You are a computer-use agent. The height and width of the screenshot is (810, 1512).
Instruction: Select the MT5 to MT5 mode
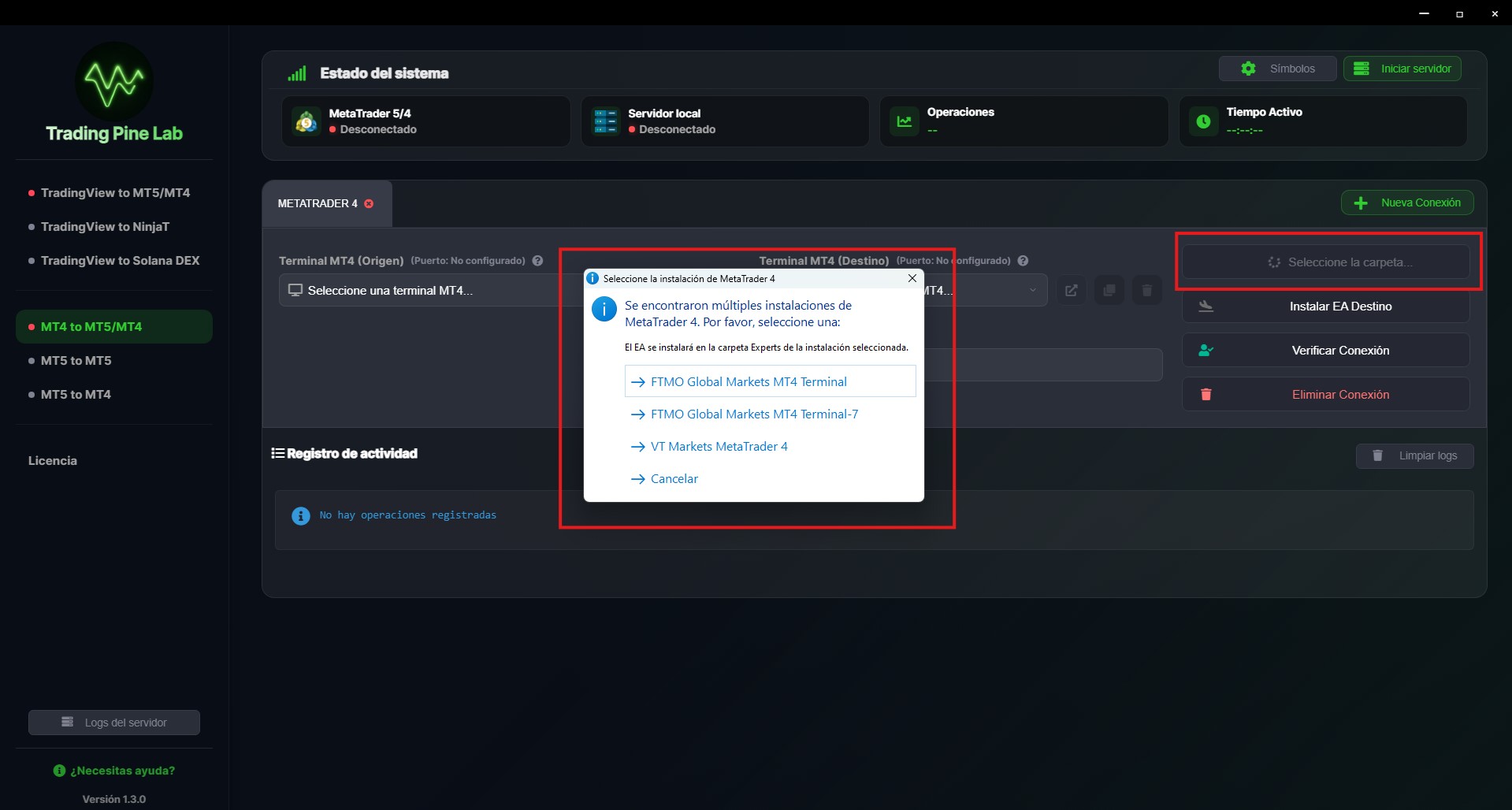coord(76,360)
